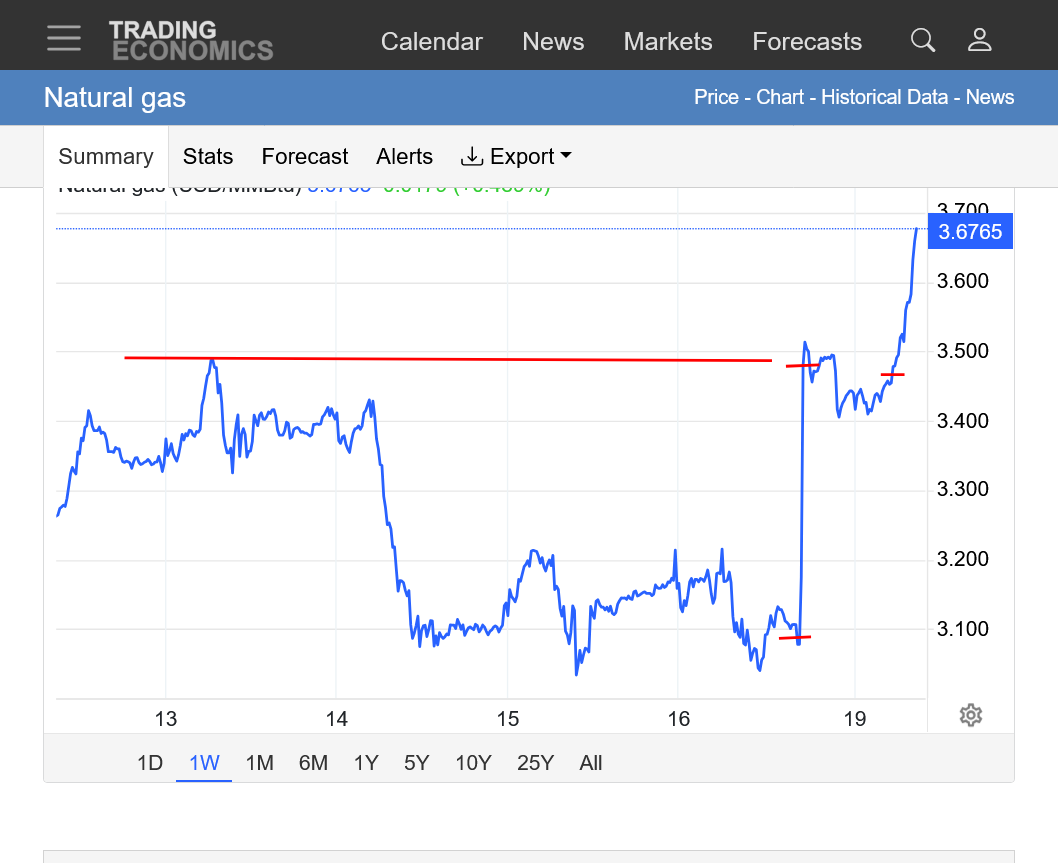This screenshot has height=863, width=1059.
Task: Go to the Calendar menu
Action: (431, 42)
